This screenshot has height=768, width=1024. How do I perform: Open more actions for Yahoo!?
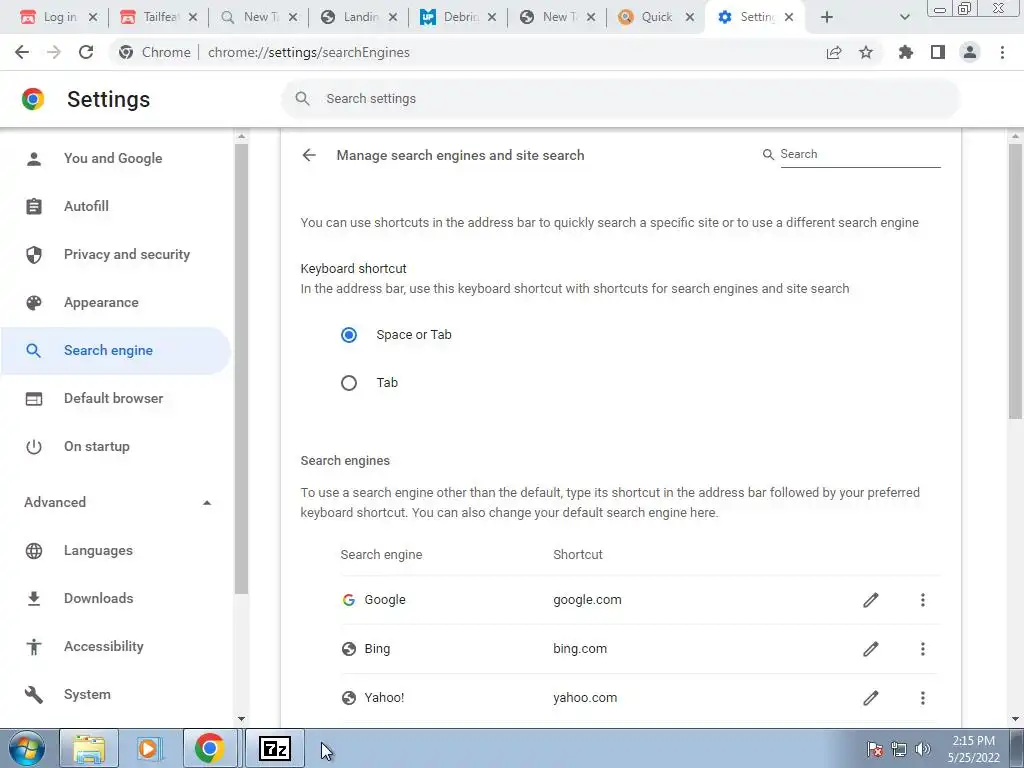tap(923, 697)
